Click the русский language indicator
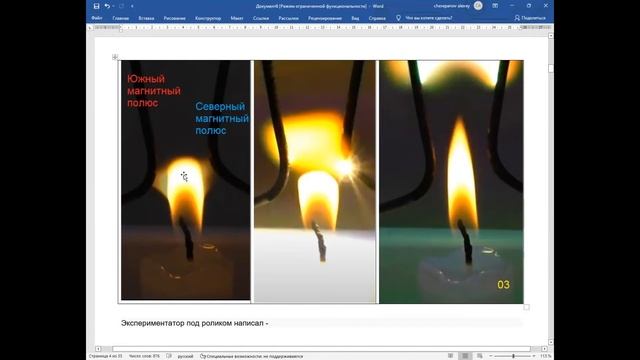The width and height of the screenshot is (640, 360). coord(185,356)
